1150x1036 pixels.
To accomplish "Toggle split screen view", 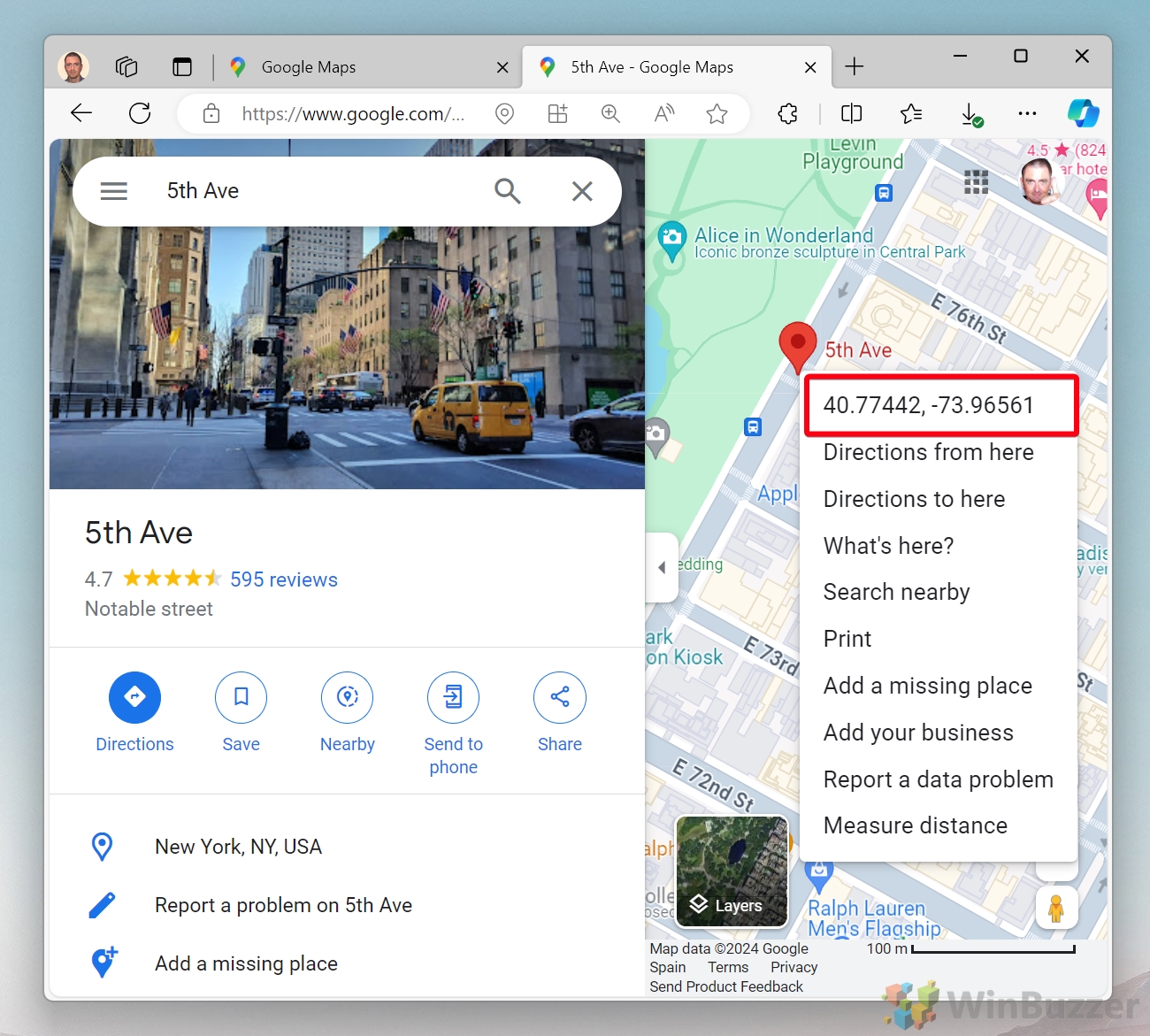I will click(x=851, y=113).
